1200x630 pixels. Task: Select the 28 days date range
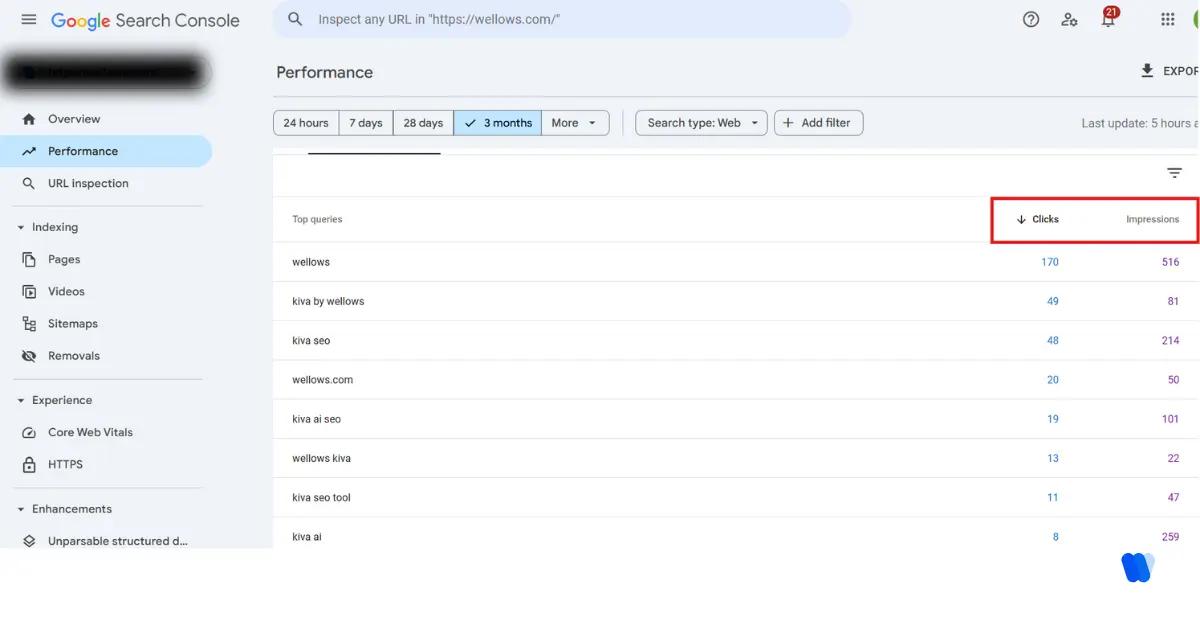point(422,122)
